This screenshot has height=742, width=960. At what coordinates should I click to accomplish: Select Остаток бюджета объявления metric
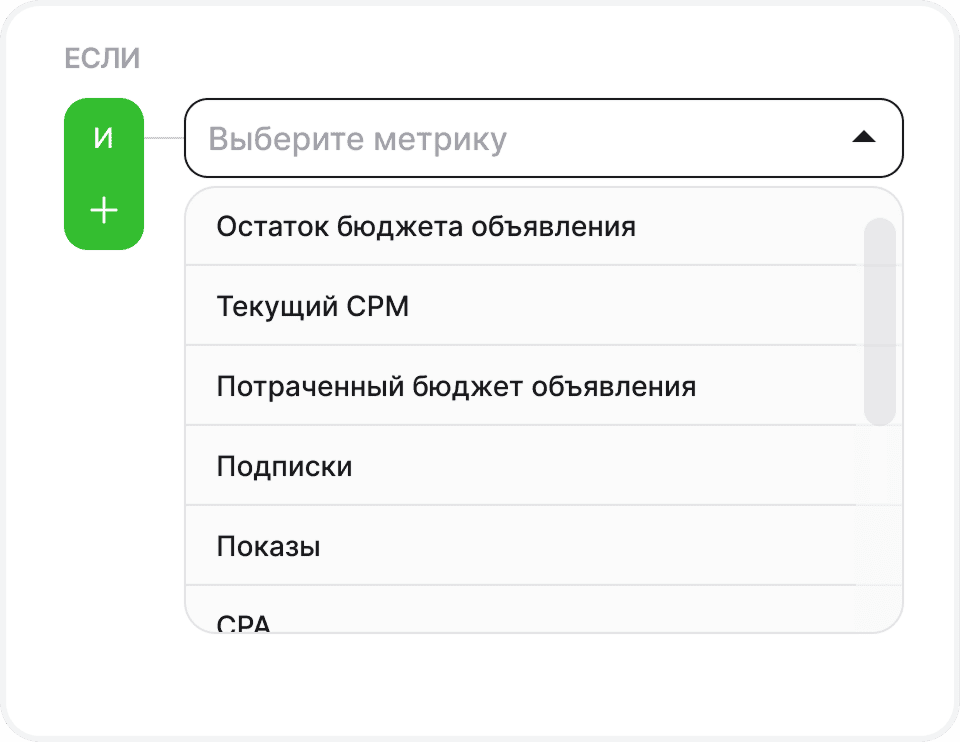[426, 226]
